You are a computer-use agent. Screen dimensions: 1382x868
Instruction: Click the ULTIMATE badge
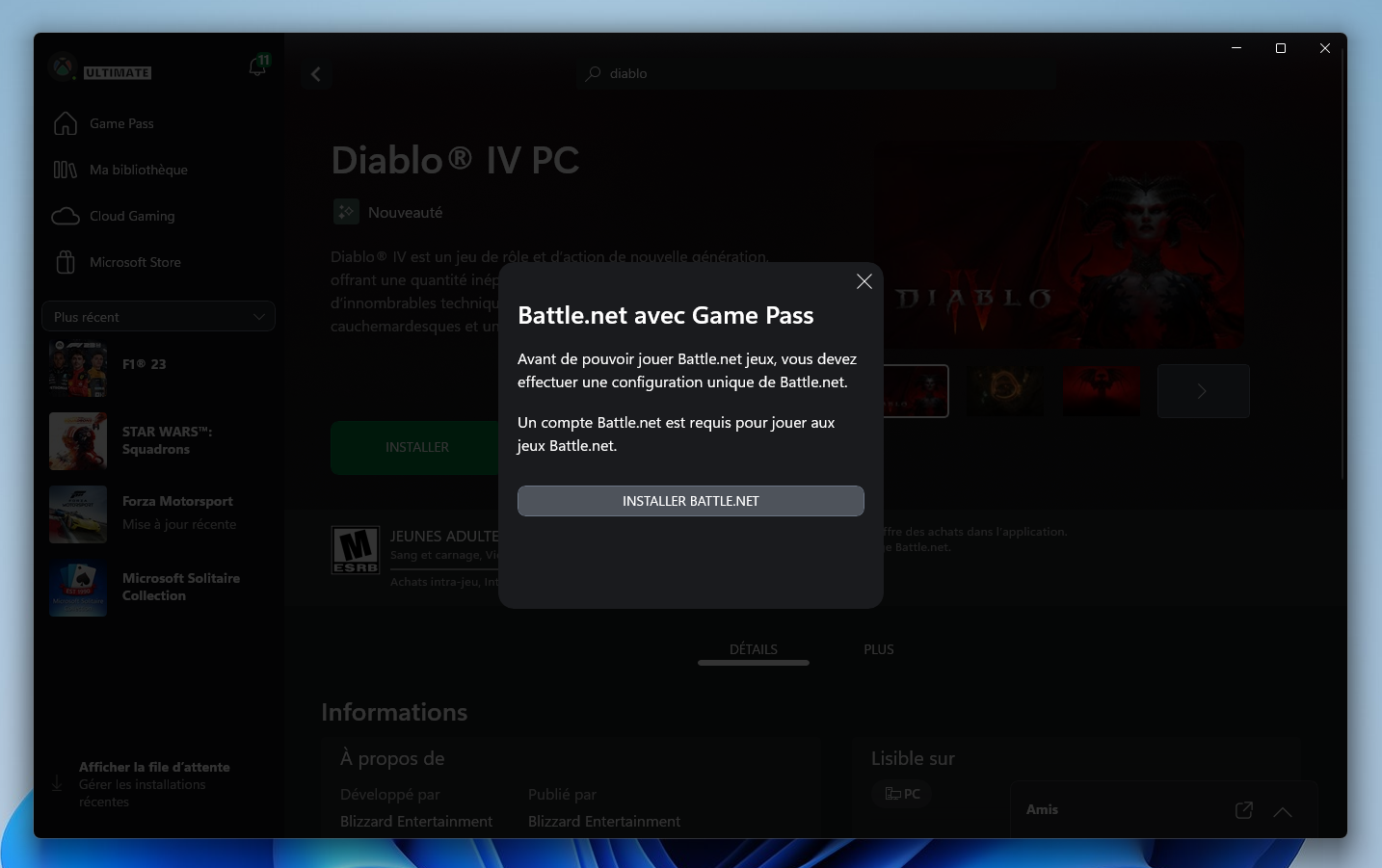click(118, 73)
